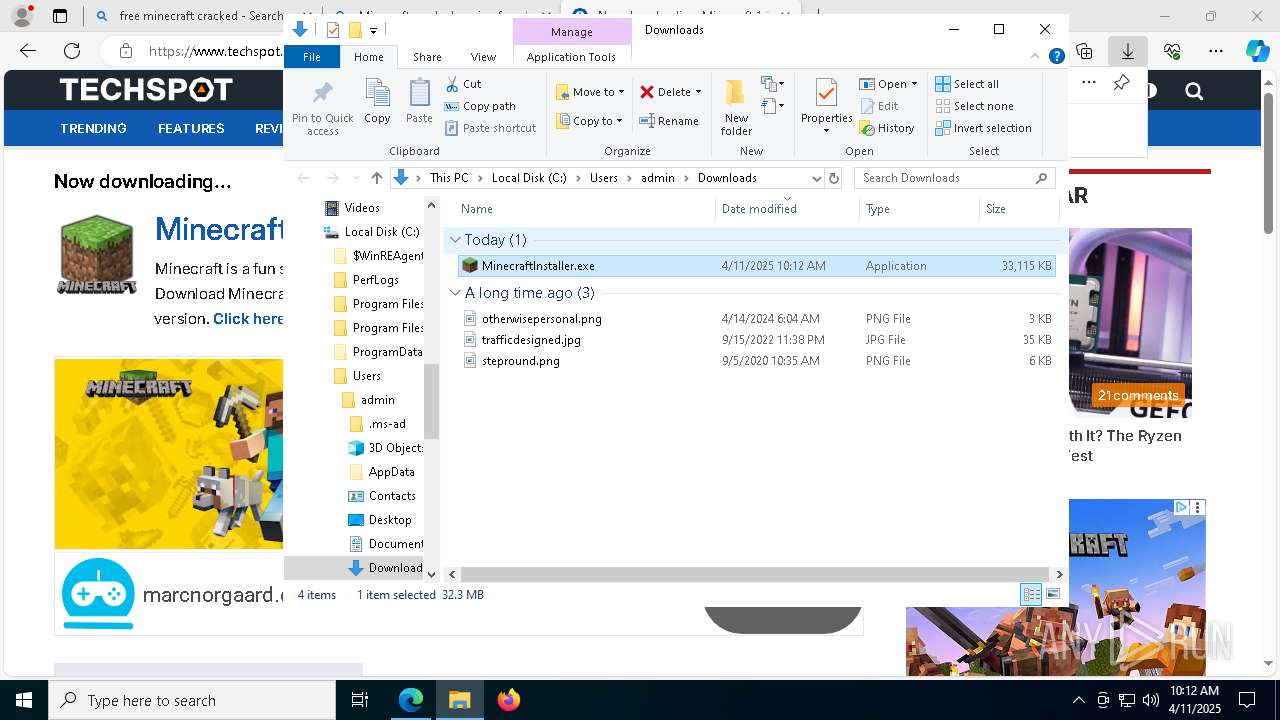Image resolution: width=1280 pixels, height=720 pixels.
Task: Click the Edit ribbon button
Action: tap(878, 106)
